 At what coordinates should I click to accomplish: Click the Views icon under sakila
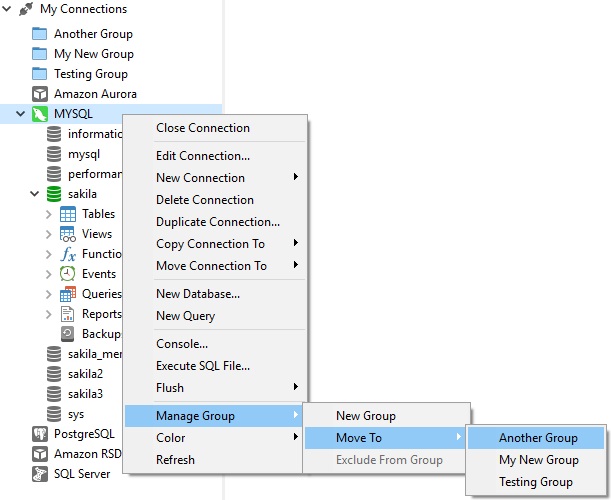[x=68, y=234]
